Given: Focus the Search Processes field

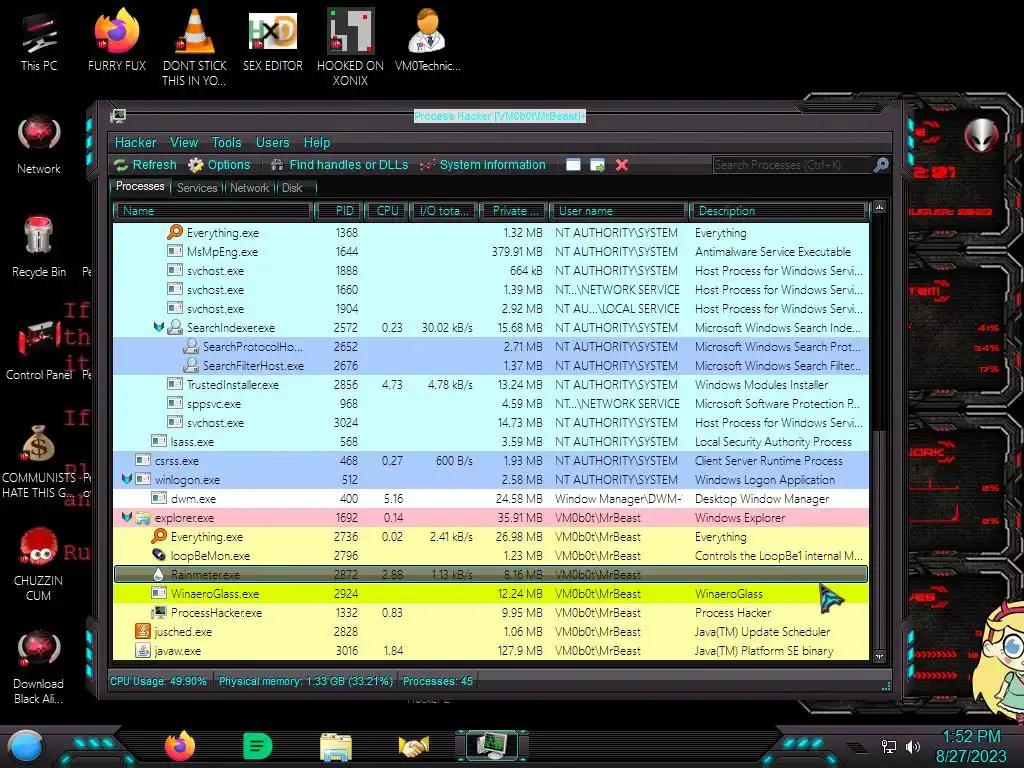Looking at the screenshot, I should coord(792,165).
